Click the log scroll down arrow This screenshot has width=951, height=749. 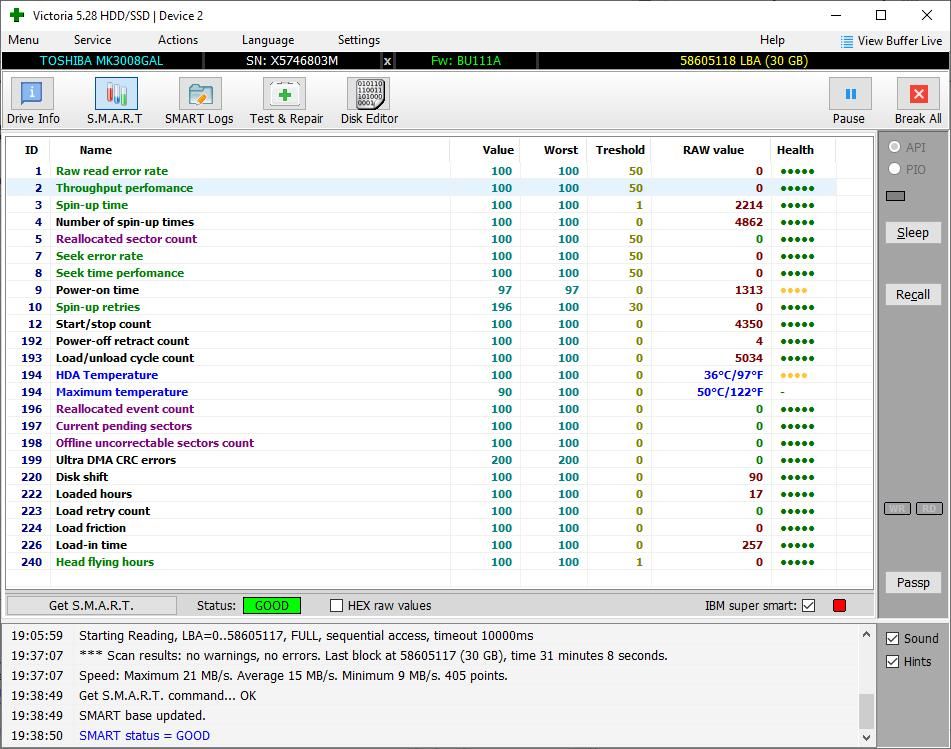pos(866,737)
